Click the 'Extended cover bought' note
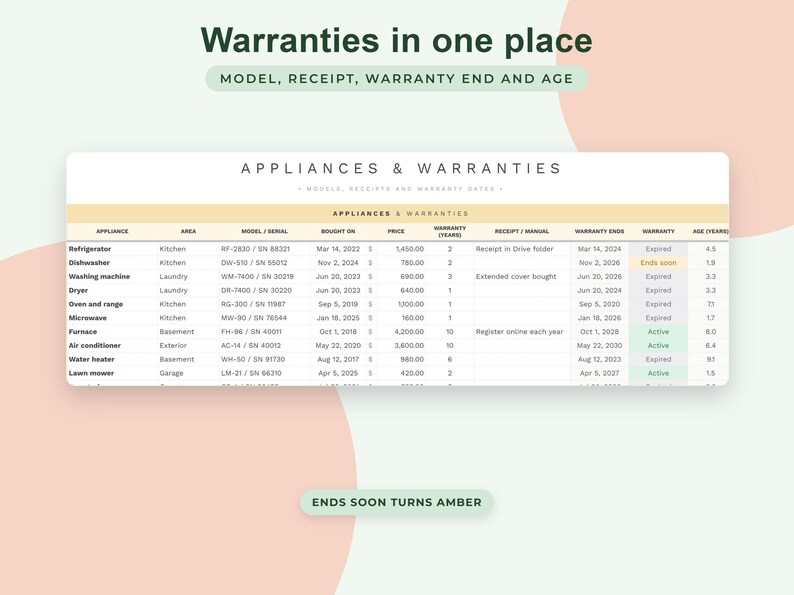794x595 pixels. [516, 276]
